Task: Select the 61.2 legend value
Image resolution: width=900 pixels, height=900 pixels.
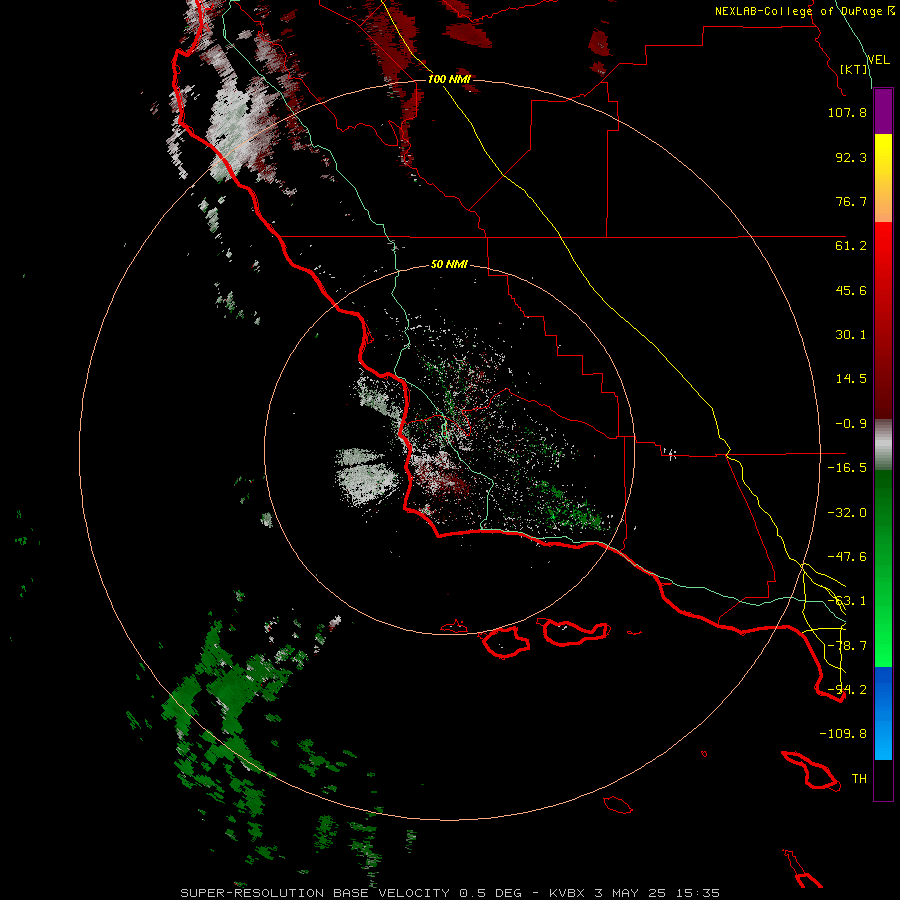Action: (851, 246)
